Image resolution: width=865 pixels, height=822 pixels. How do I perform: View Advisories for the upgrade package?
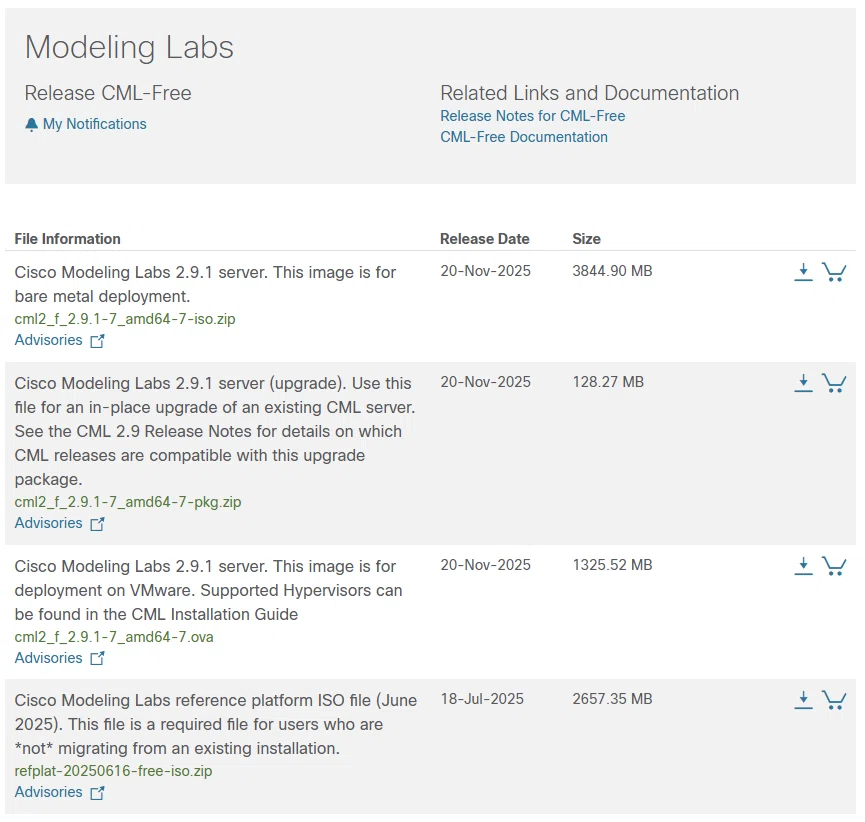(49, 523)
